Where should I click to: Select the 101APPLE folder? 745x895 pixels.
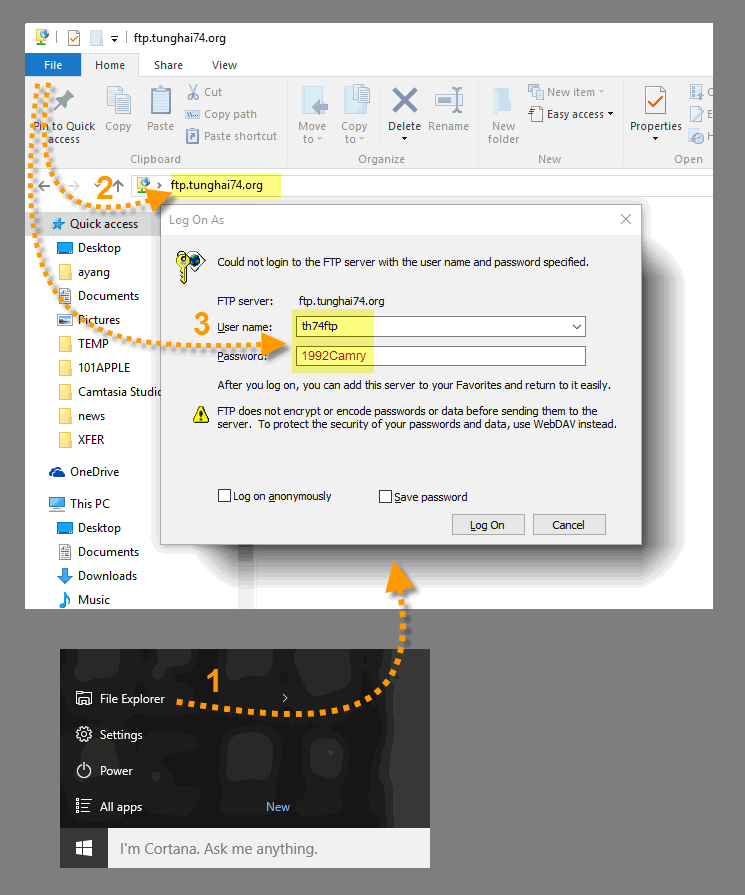(95, 368)
